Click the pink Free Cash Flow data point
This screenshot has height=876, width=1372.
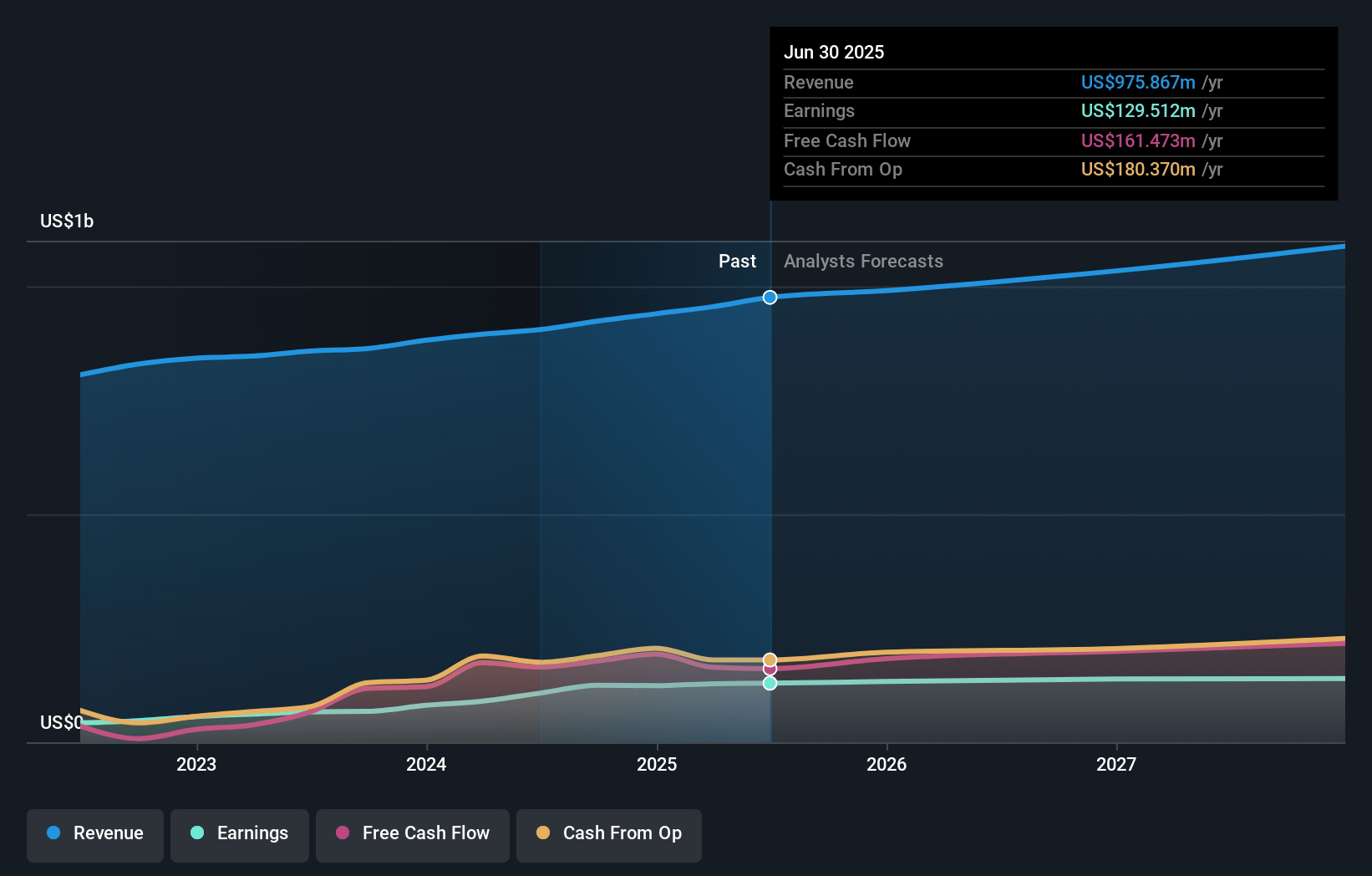(x=770, y=670)
